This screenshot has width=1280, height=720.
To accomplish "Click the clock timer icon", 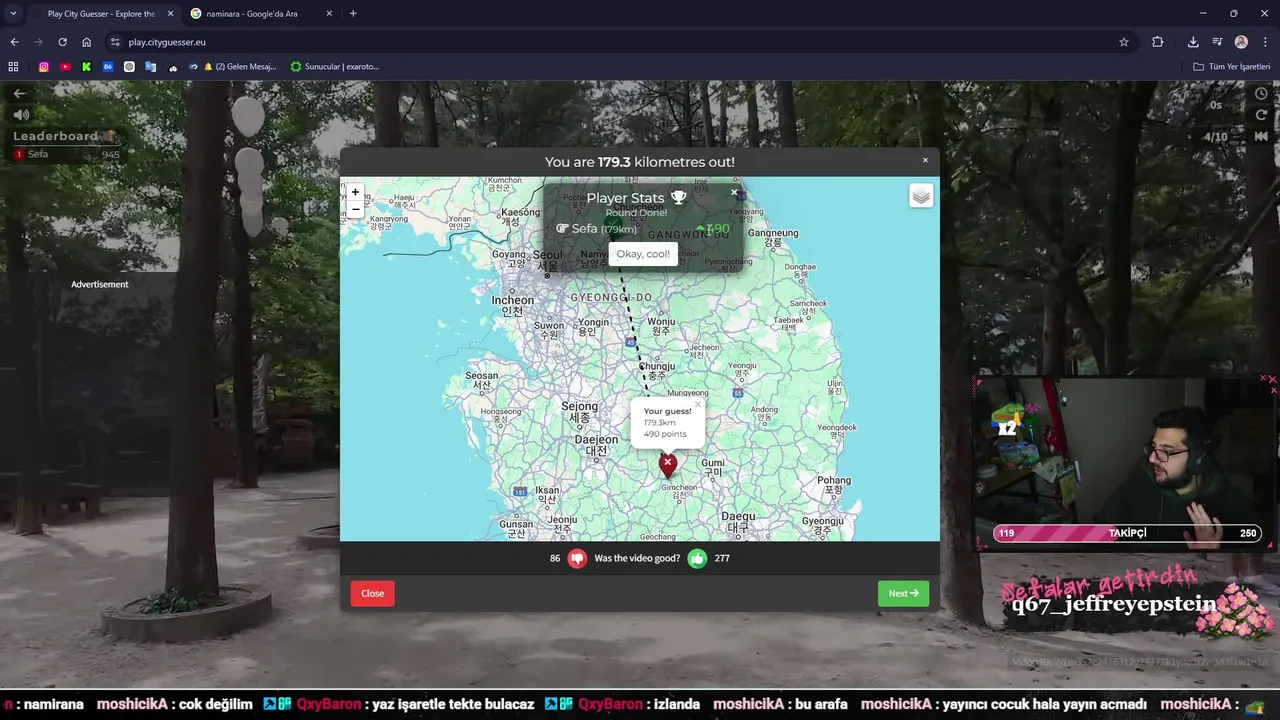I will coord(1261,93).
